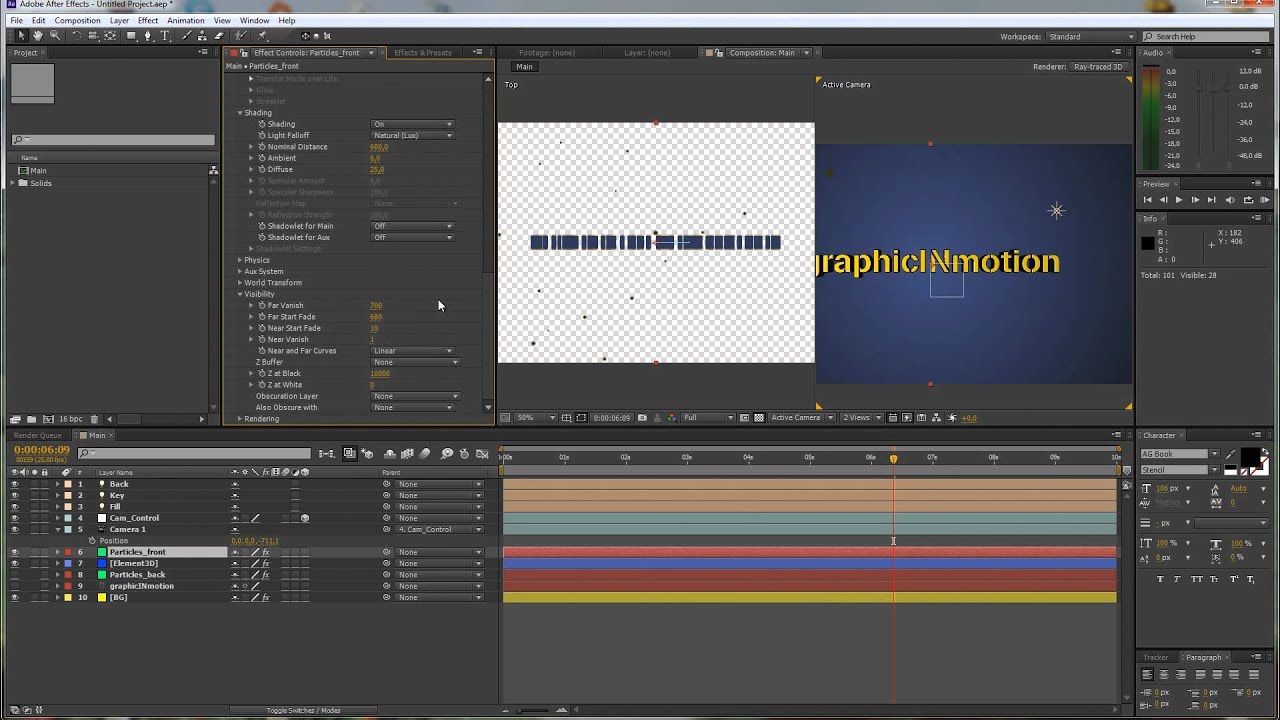Open the Light Falloff dropdown
Screen dimensions: 1280x720
coord(413,135)
